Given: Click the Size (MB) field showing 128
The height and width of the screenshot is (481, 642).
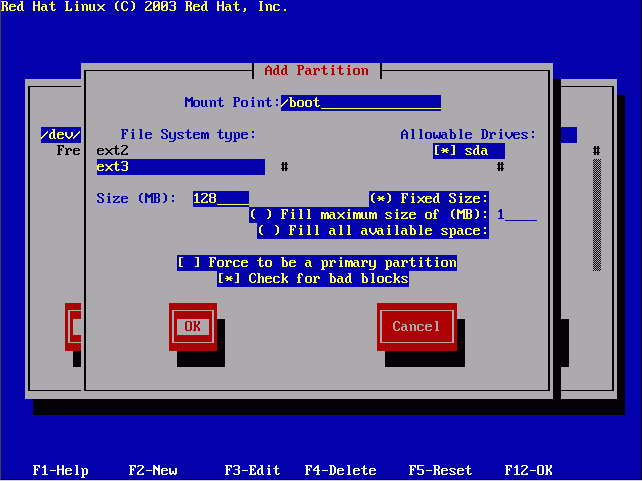Looking at the screenshot, I should pos(221,199).
